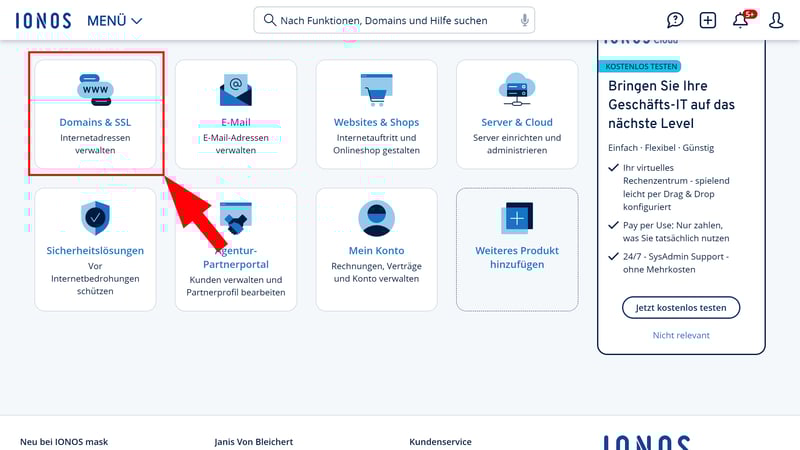Screen dimensions: 800x450
Task: Click the IONOS logo in header
Action: pos(43,20)
